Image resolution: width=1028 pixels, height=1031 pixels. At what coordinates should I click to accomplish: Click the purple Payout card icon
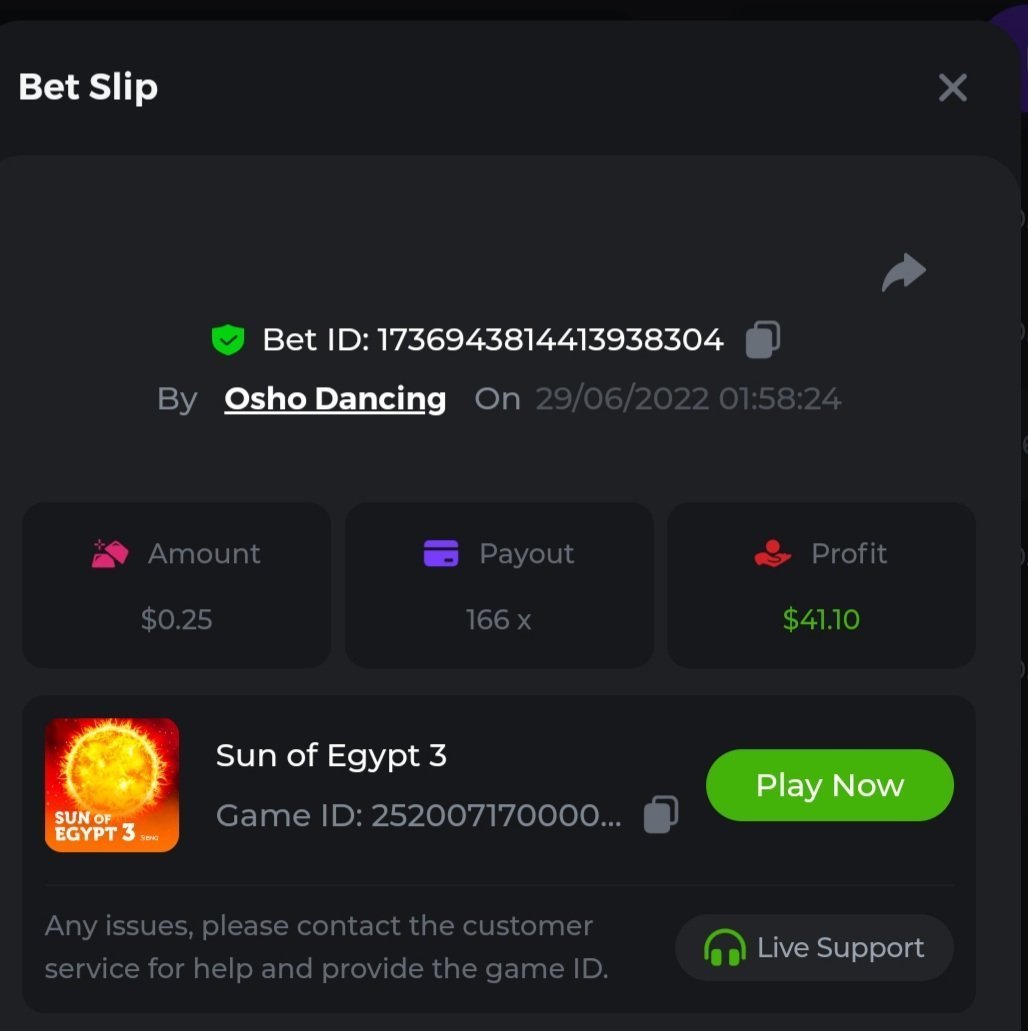[441, 553]
